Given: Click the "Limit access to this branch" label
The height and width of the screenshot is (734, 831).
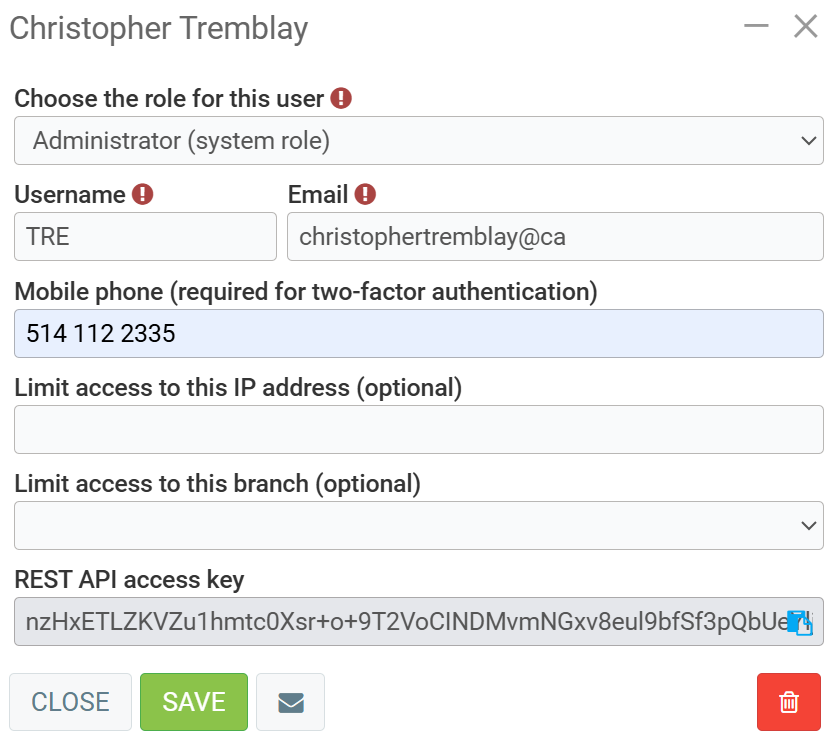Looking at the screenshot, I should tap(217, 484).
